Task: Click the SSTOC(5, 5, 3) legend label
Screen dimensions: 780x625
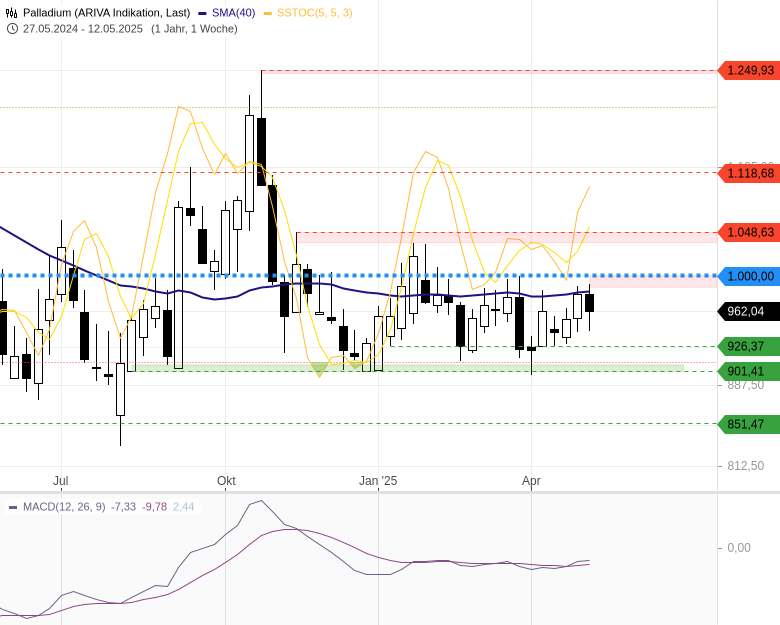Action: (x=314, y=13)
